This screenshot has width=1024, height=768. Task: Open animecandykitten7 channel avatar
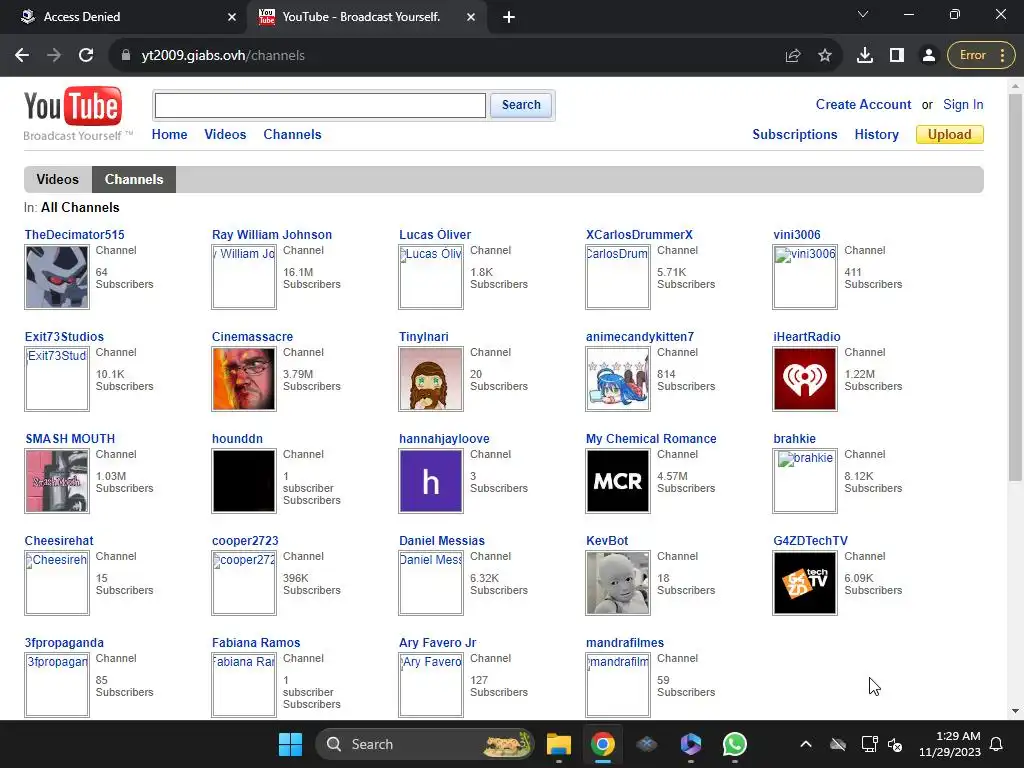point(618,379)
